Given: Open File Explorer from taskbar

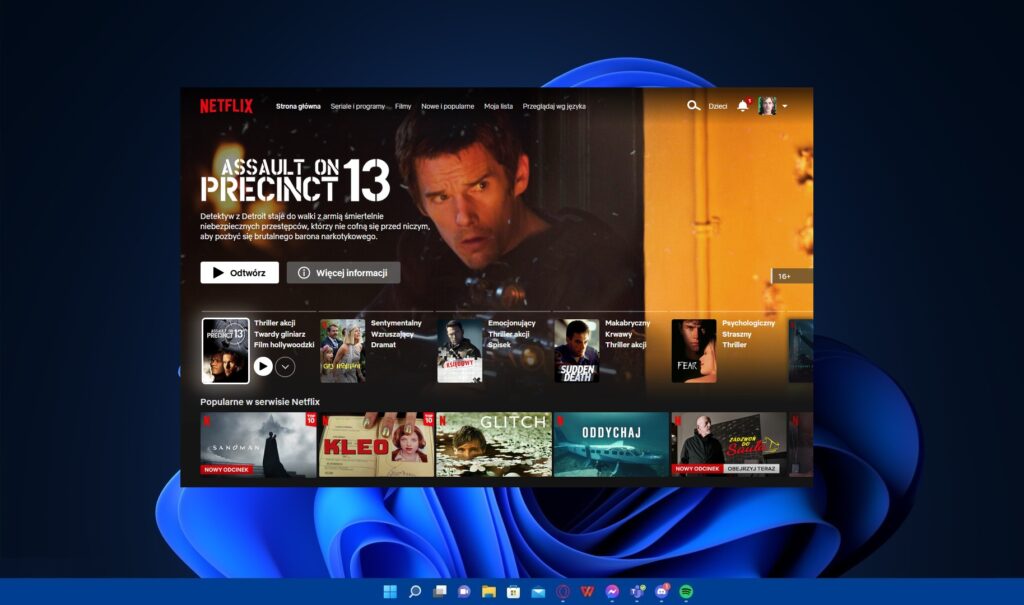Looking at the screenshot, I should coord(488,591).
